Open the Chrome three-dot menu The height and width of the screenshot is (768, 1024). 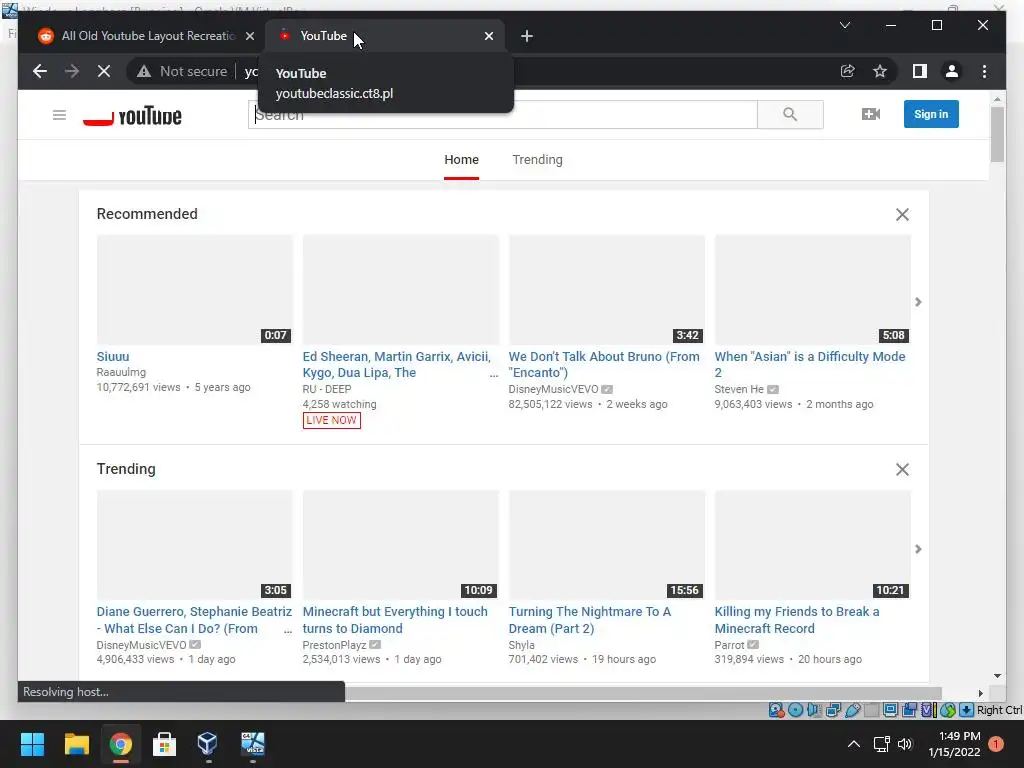(x=985, y=71)
